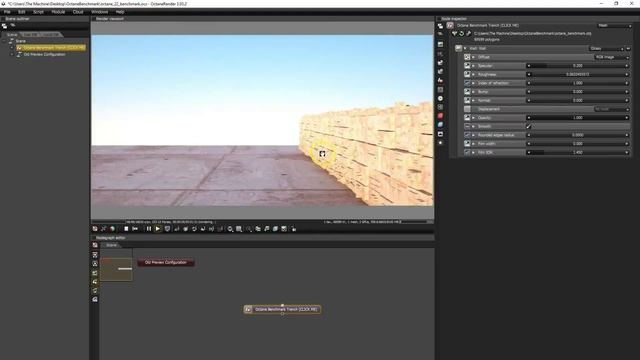640x360 pixels.
Task: Click the second icon in nodegraph side toolbar
Action: point(95,255)
